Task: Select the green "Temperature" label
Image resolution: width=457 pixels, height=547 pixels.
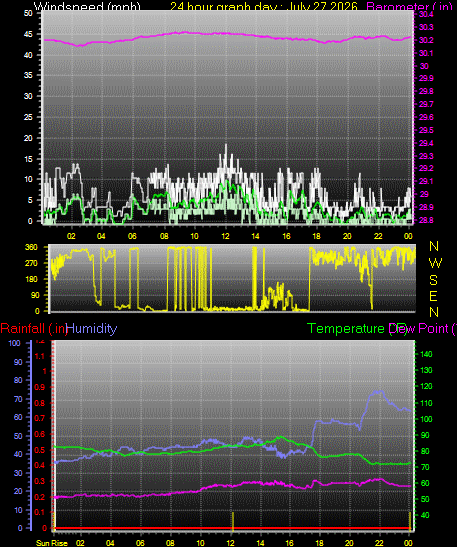Action: click(345, 328)
